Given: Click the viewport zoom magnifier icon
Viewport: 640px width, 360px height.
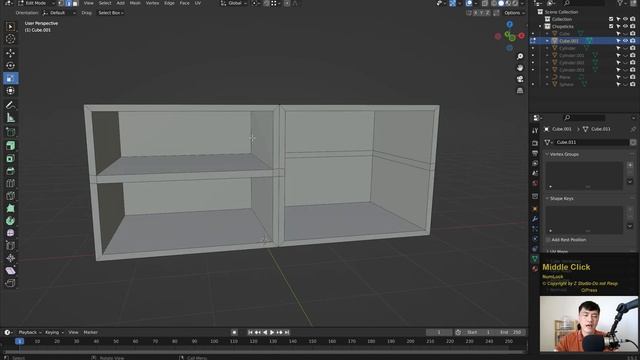Looking at the screenshot, I should click(x=520, y=56).
